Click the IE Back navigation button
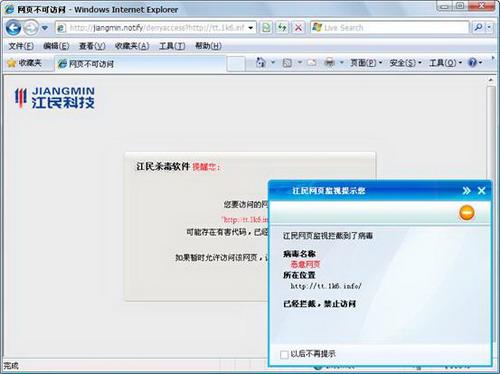The height and width of the screenshot is (374, 500). (x=13, y=28)
